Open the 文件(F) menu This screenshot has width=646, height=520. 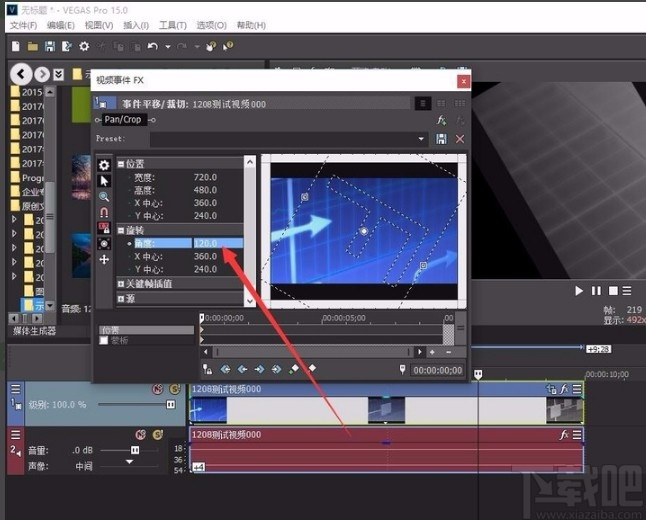coord(23,25)
